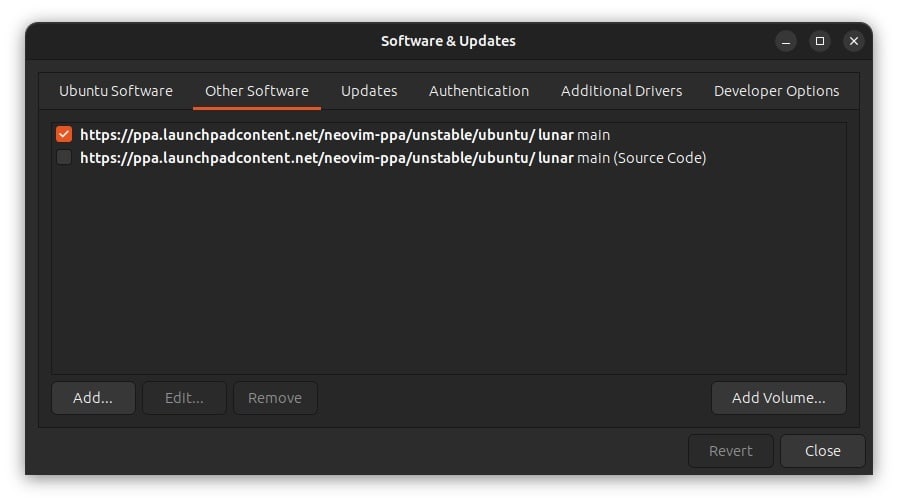Uncheck the neovim-ppa lunar main repository
Image resolution: width=898 pixels, height=503 pixels.
[64, 134]
